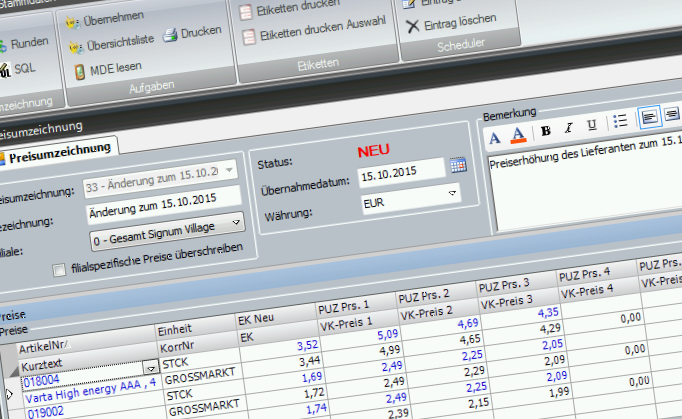Toggle italic formatting in Bemerkung toolbar

click(568, 127)
